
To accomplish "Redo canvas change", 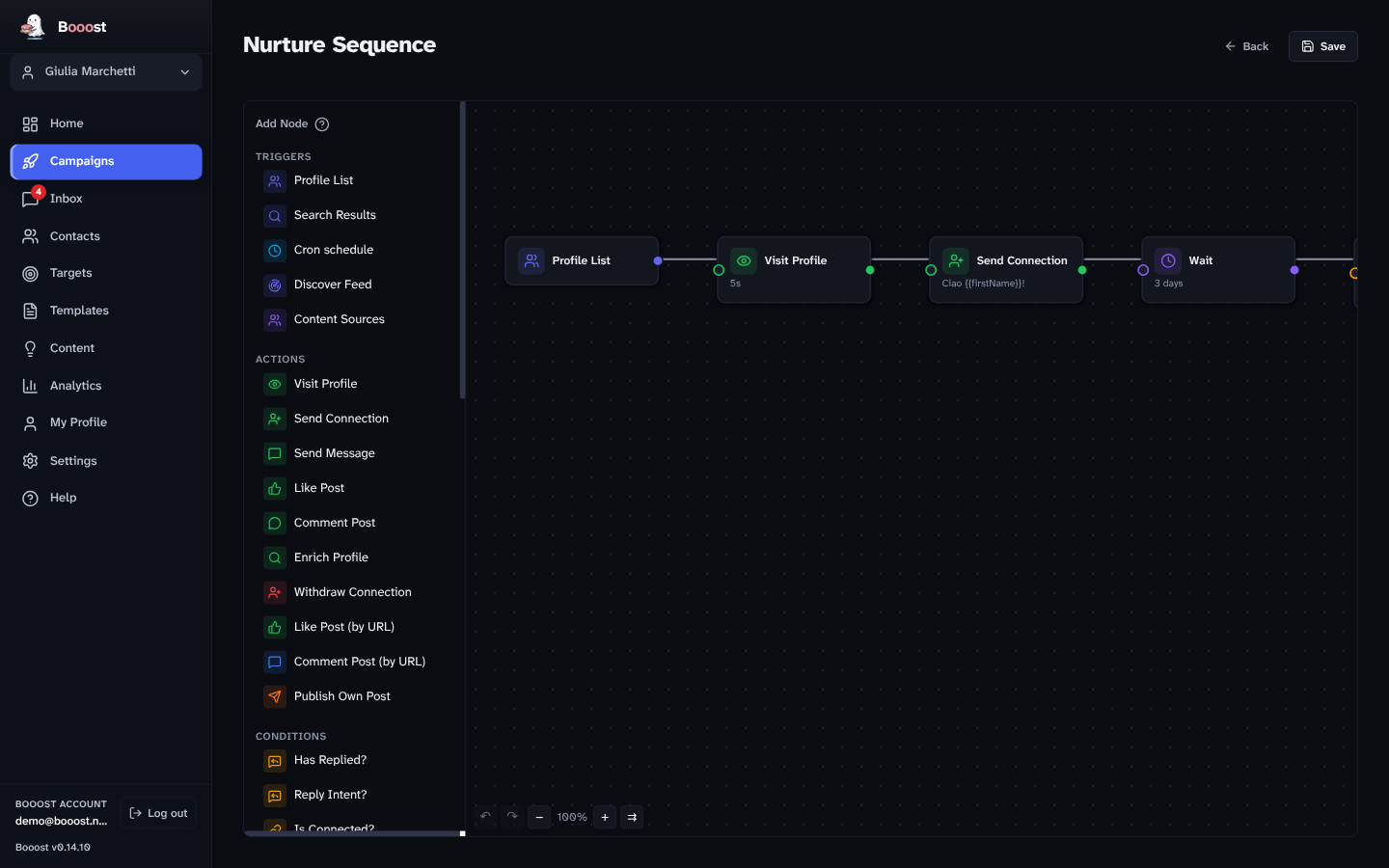I will click(x=512, y=817).
